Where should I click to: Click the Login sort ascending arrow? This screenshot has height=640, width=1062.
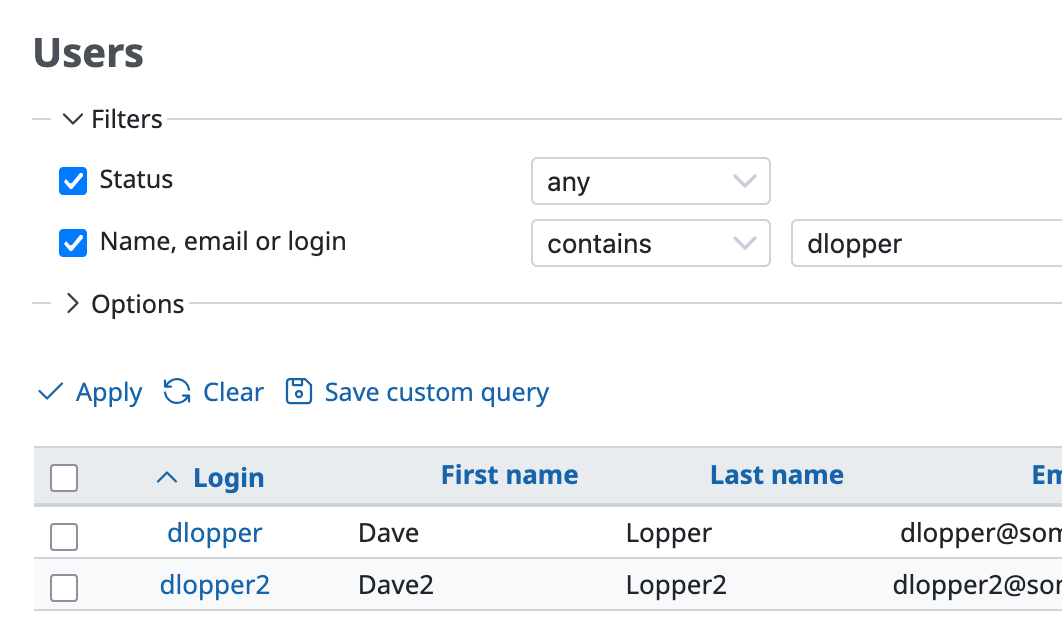click(168, 478)
